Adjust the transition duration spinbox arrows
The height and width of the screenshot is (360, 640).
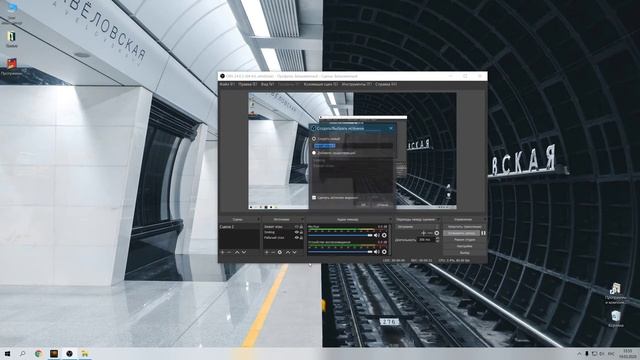[x=438, y=240]
